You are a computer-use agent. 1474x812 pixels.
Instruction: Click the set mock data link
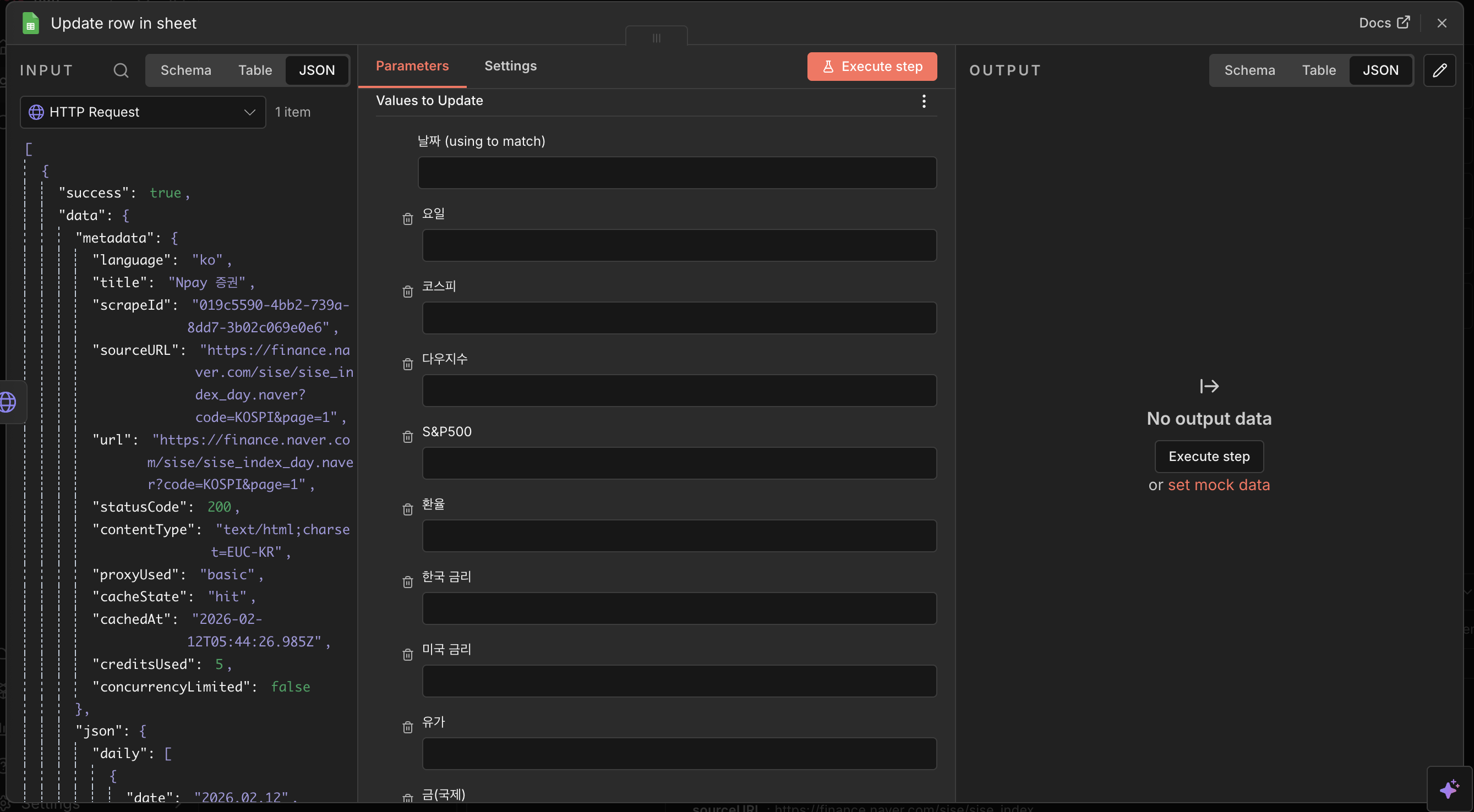pos(1219,485)
